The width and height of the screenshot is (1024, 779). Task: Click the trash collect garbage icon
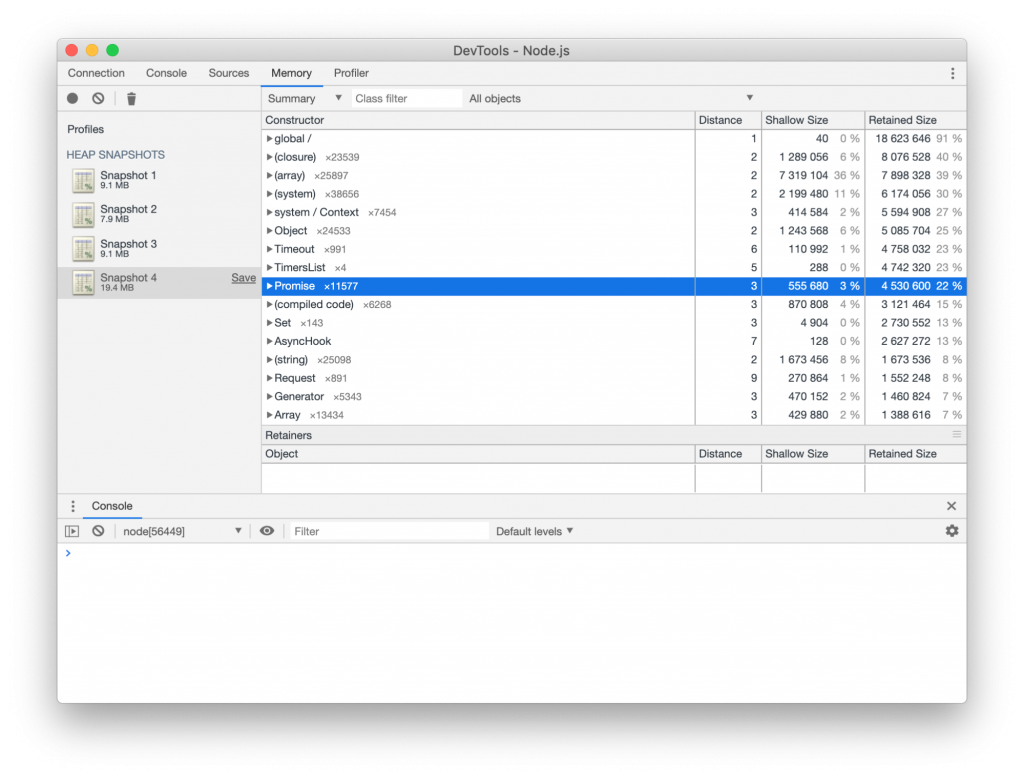click(x=131, y=99)
